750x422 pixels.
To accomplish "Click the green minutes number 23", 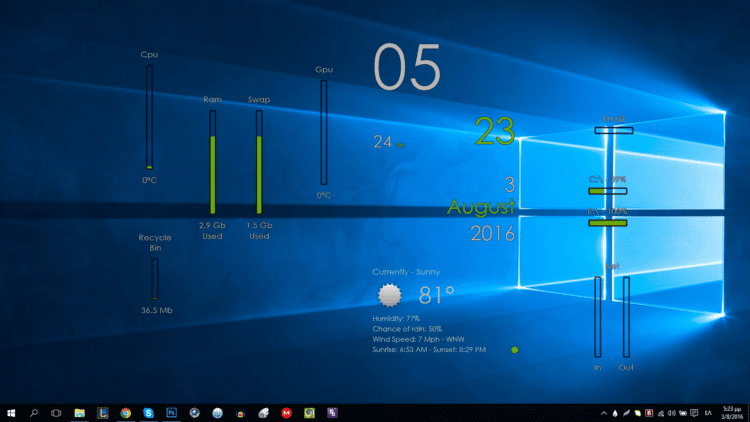I will pos(495,131).
